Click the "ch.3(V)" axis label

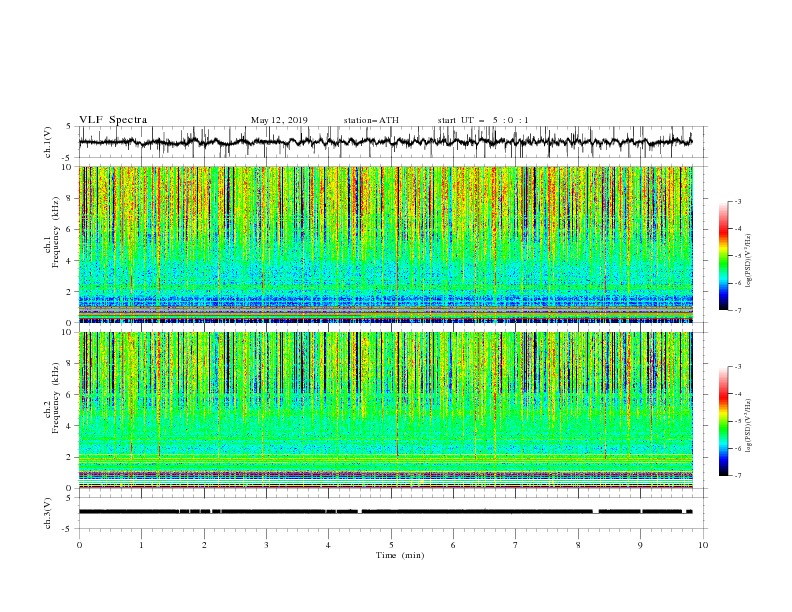pyautogui.click(x=48, y=513)
